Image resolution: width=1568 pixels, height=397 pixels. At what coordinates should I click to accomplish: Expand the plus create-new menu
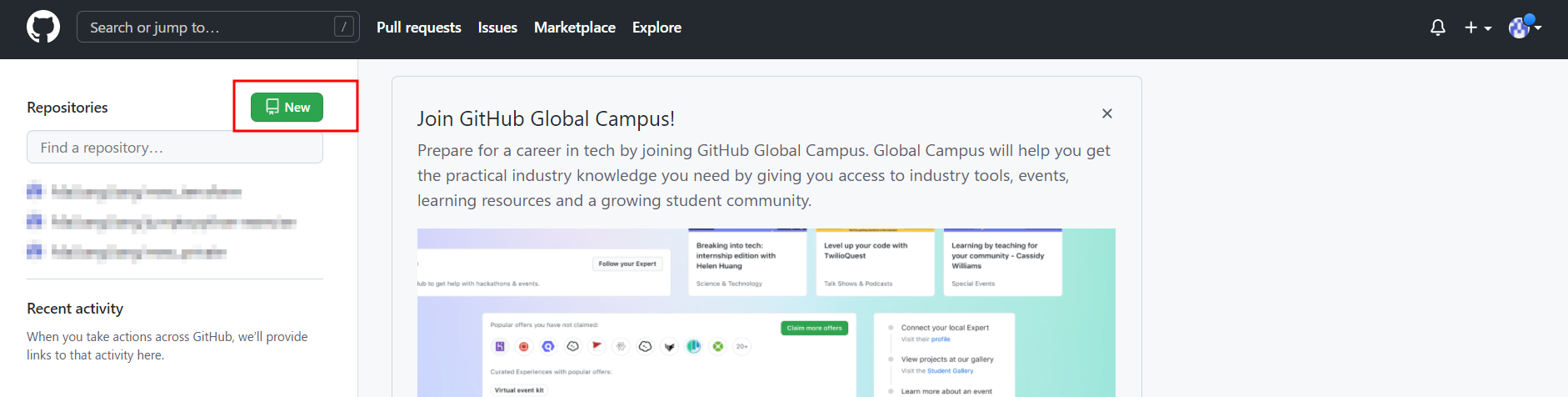1478,28
